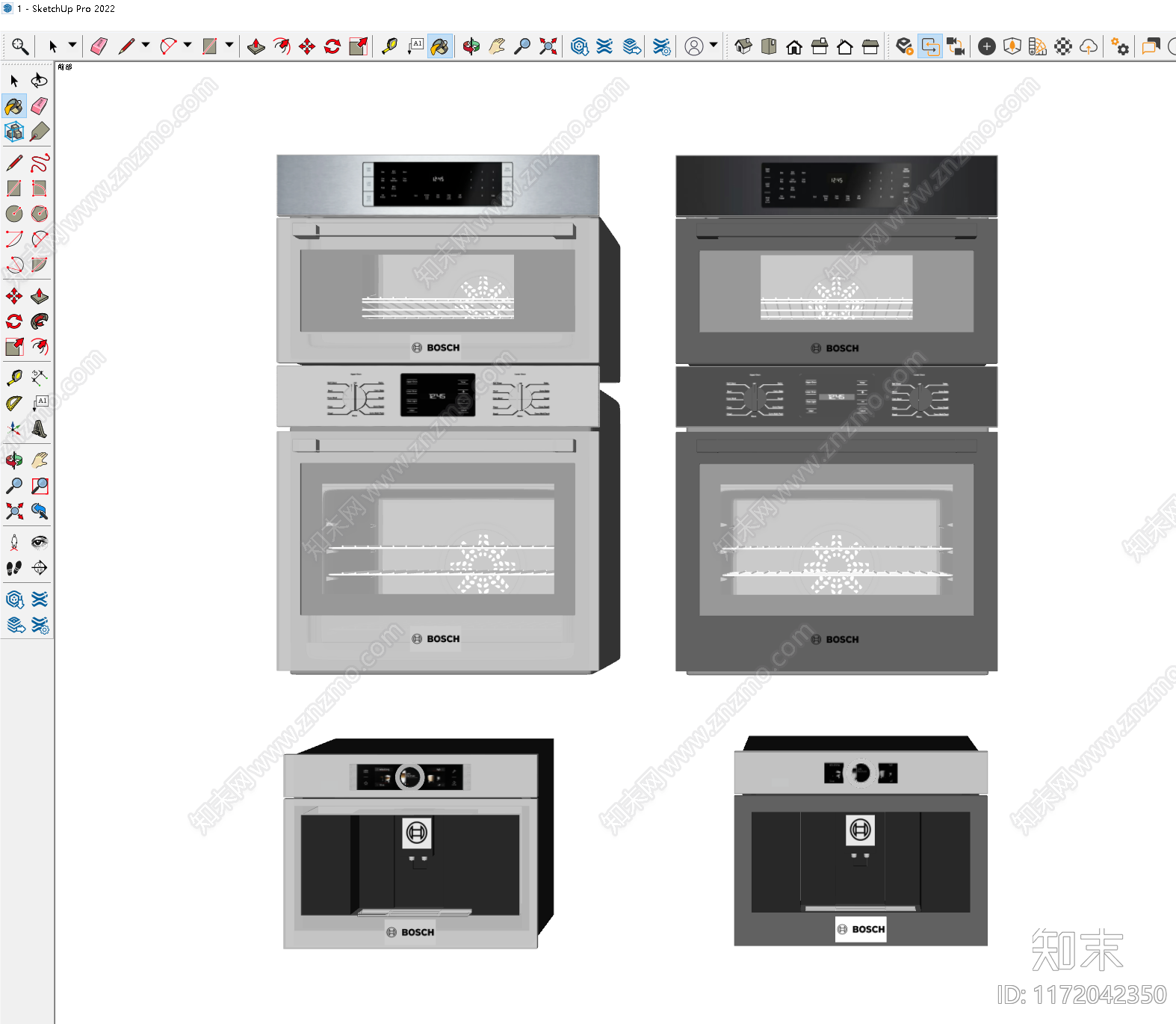
Task: Open the Enscape Asset Library
Action: 1012,46
